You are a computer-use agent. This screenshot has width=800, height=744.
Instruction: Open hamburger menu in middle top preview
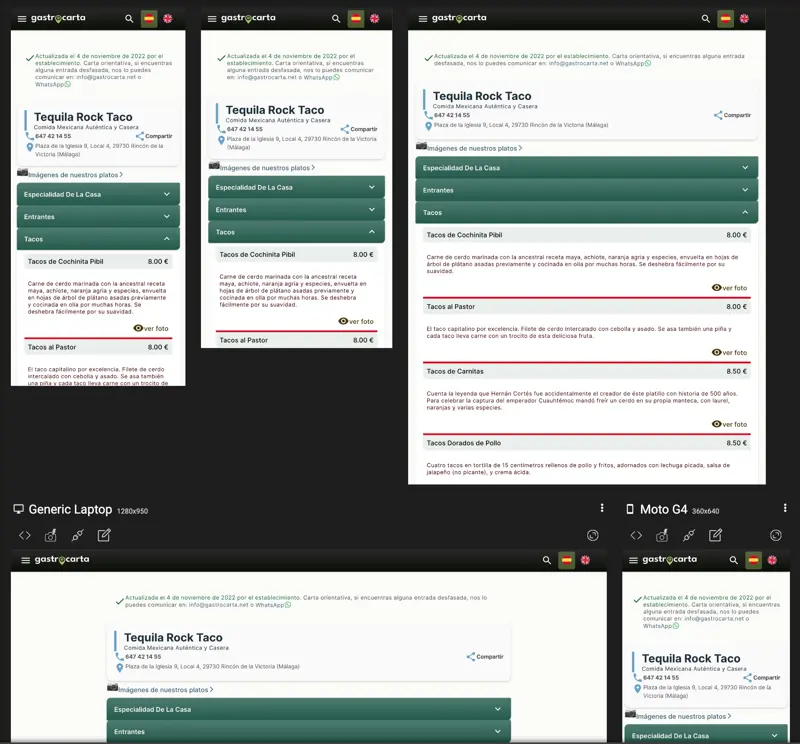(x=212, y=19)
